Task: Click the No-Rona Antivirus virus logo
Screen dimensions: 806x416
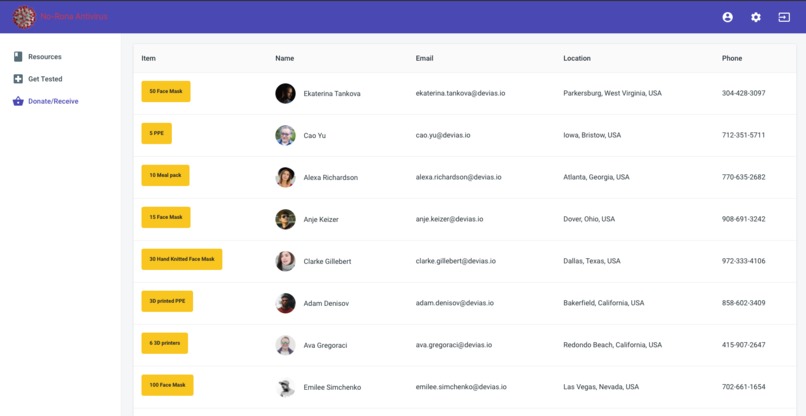Action: tap(24, 17)
